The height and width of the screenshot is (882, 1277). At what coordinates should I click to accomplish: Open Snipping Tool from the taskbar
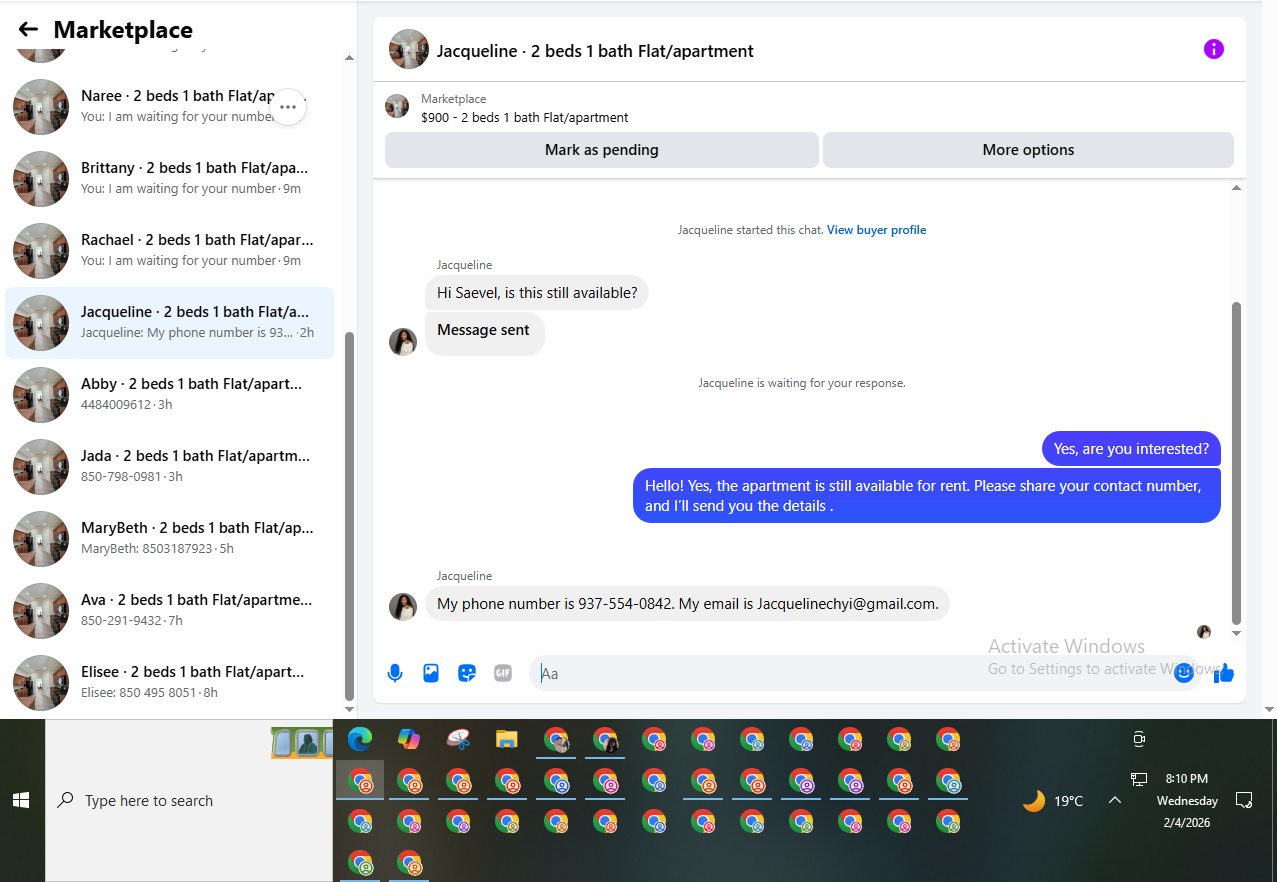coord(458,740)
